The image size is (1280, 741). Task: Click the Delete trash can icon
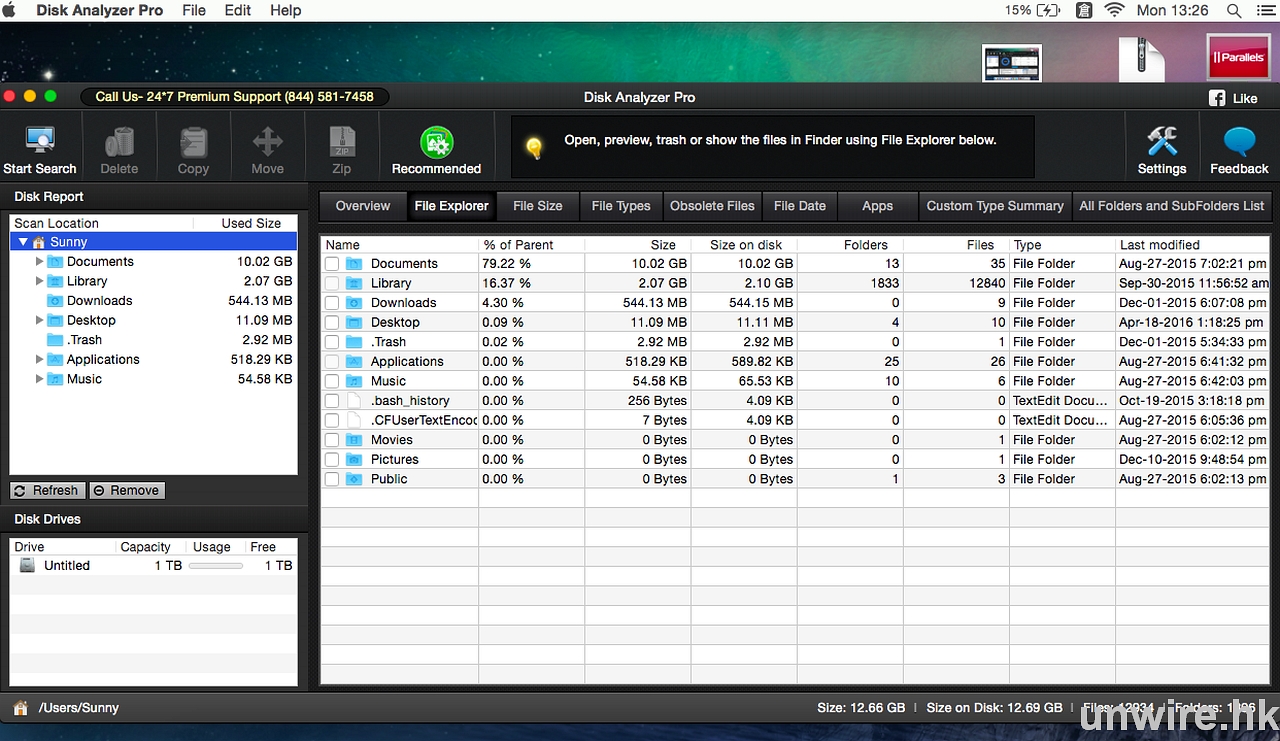(119, 142)
